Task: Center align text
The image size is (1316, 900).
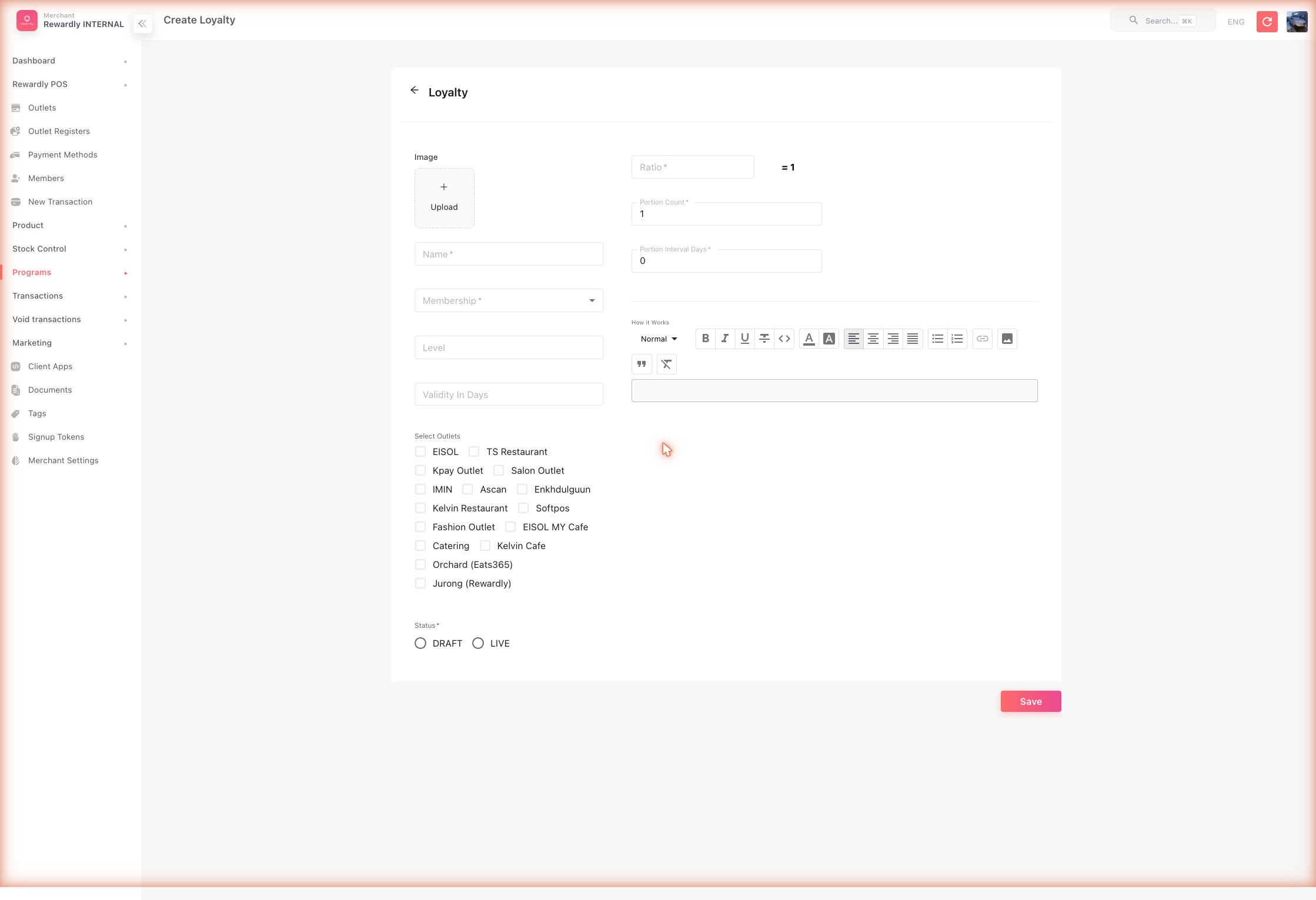Action: [873, 339]
